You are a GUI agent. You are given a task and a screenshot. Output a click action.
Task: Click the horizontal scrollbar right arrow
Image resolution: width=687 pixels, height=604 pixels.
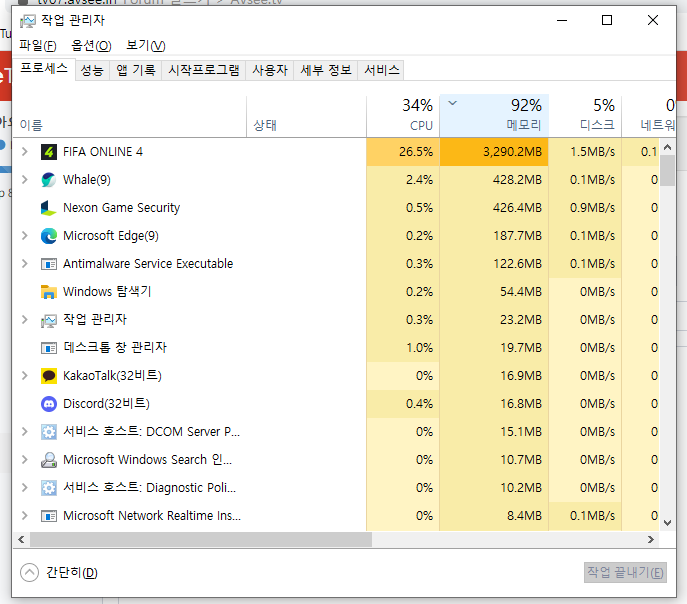pos(651,540)
